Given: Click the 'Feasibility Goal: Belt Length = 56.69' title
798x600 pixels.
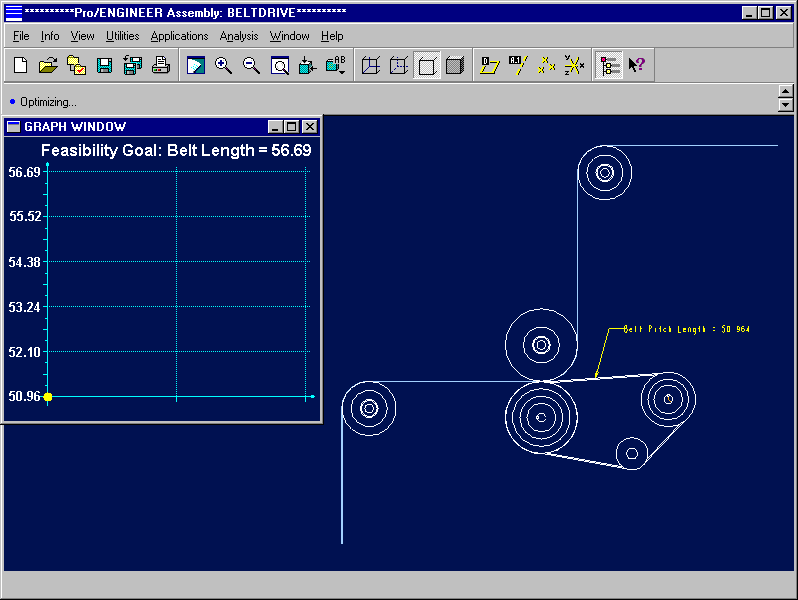Looking at the screenshot, I should 176,150.
